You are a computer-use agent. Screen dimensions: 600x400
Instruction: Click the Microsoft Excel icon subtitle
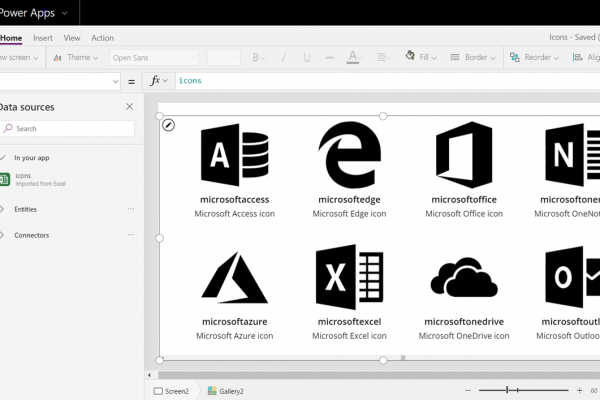point(349,336)
